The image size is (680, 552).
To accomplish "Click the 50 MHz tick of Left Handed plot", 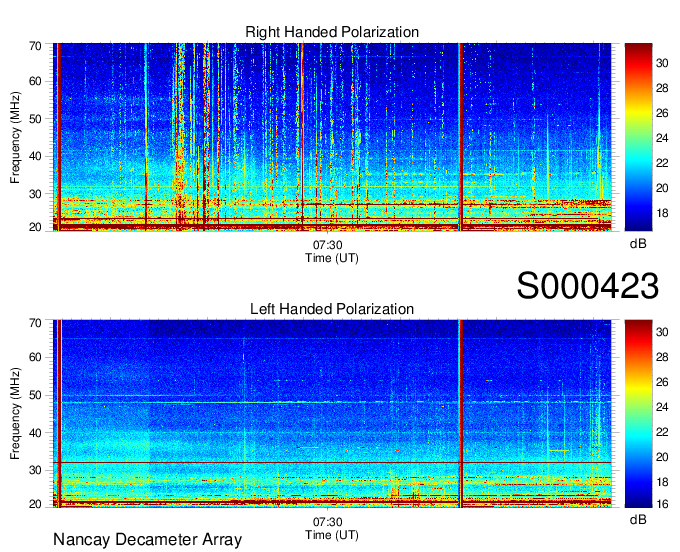I will [x=35, y=395].
